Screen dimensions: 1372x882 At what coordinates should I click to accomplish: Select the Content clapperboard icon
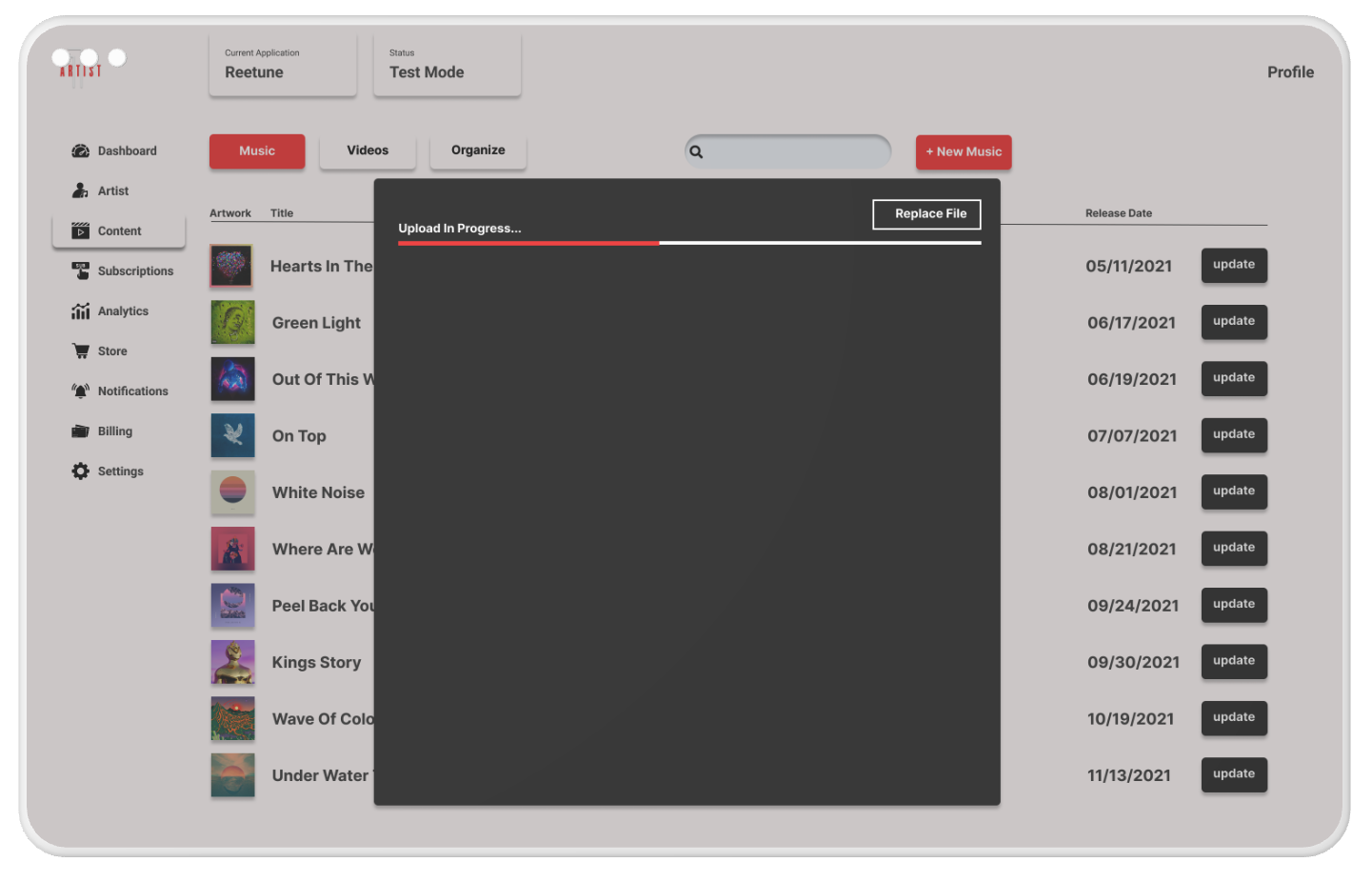tap(81, 231)
